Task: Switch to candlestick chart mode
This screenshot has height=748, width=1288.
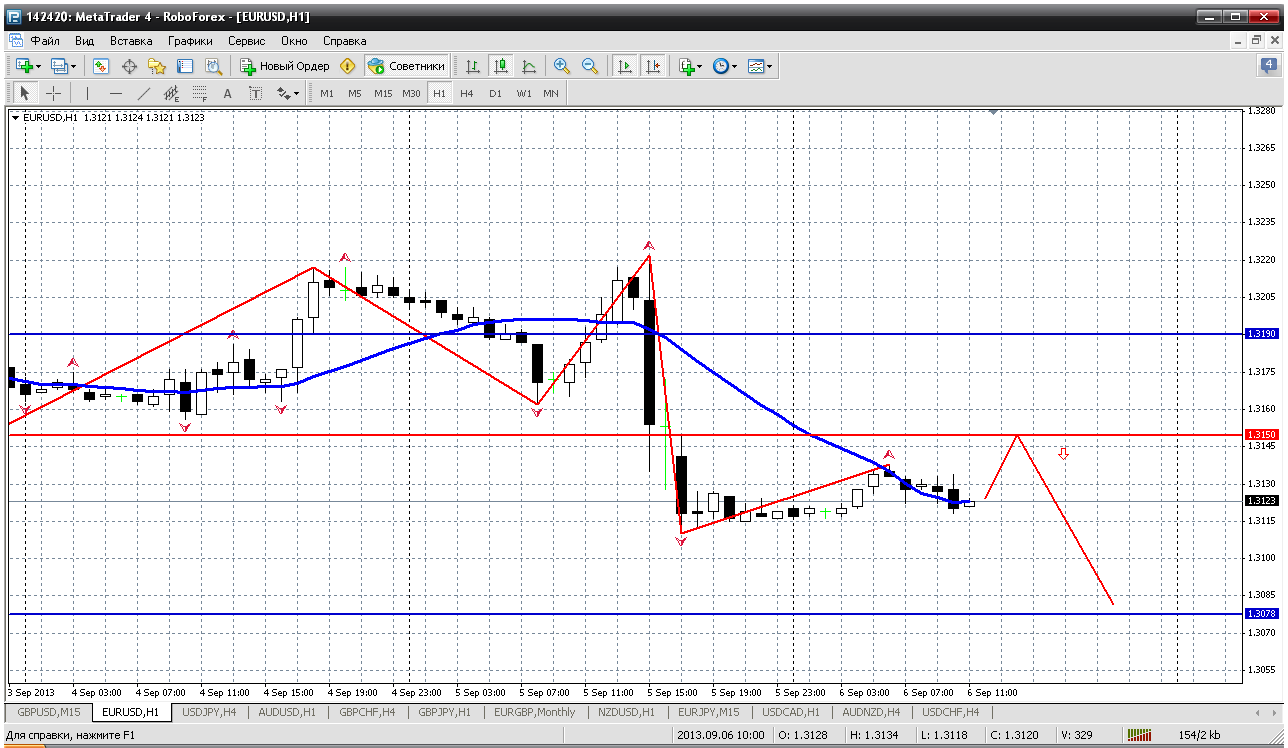Action: [501, 66]
